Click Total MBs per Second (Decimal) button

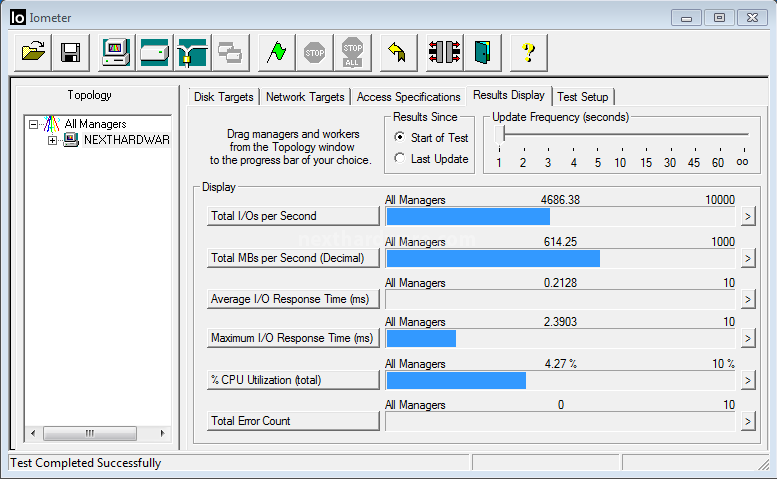click(x=293, y=258)
